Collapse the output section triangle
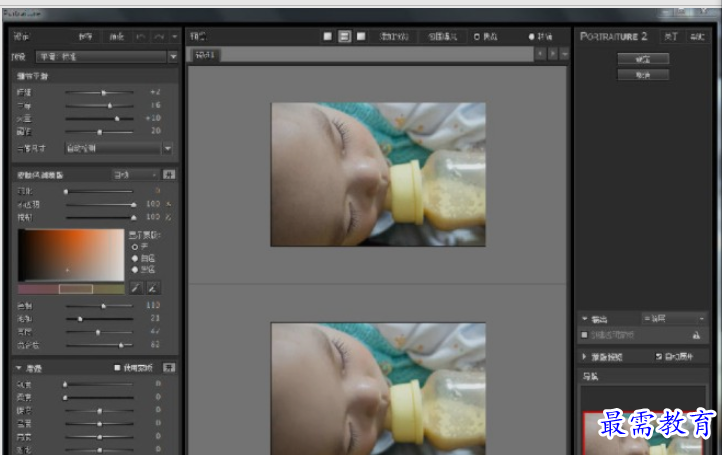The height and width of the screenshot is (455, 722). [585, 319]
